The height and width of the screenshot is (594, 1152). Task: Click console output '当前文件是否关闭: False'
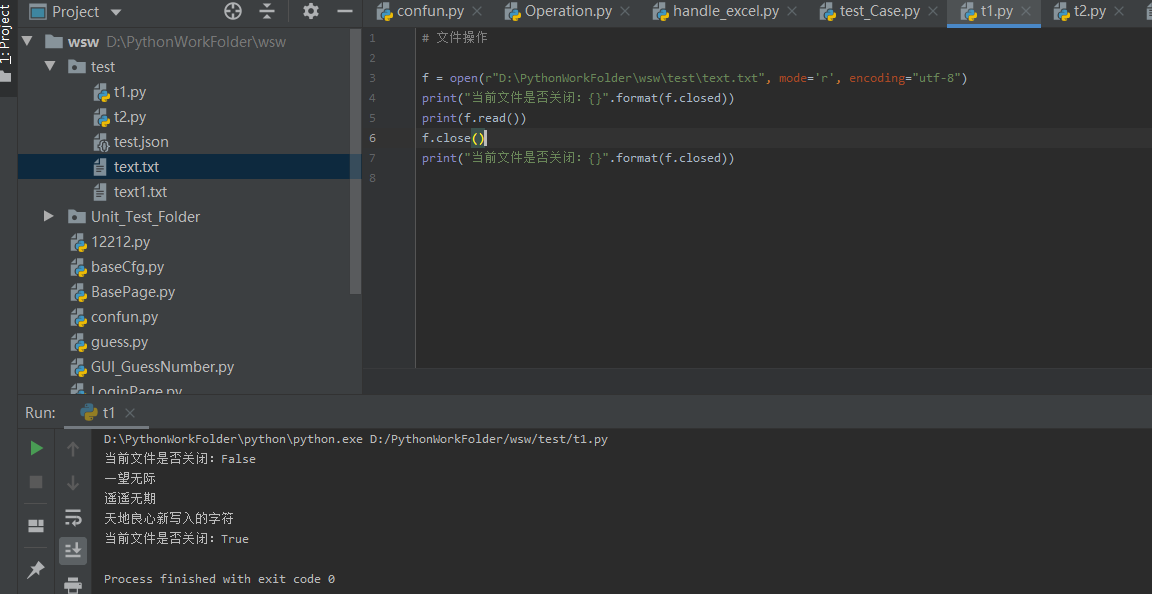tap(180, 459)
